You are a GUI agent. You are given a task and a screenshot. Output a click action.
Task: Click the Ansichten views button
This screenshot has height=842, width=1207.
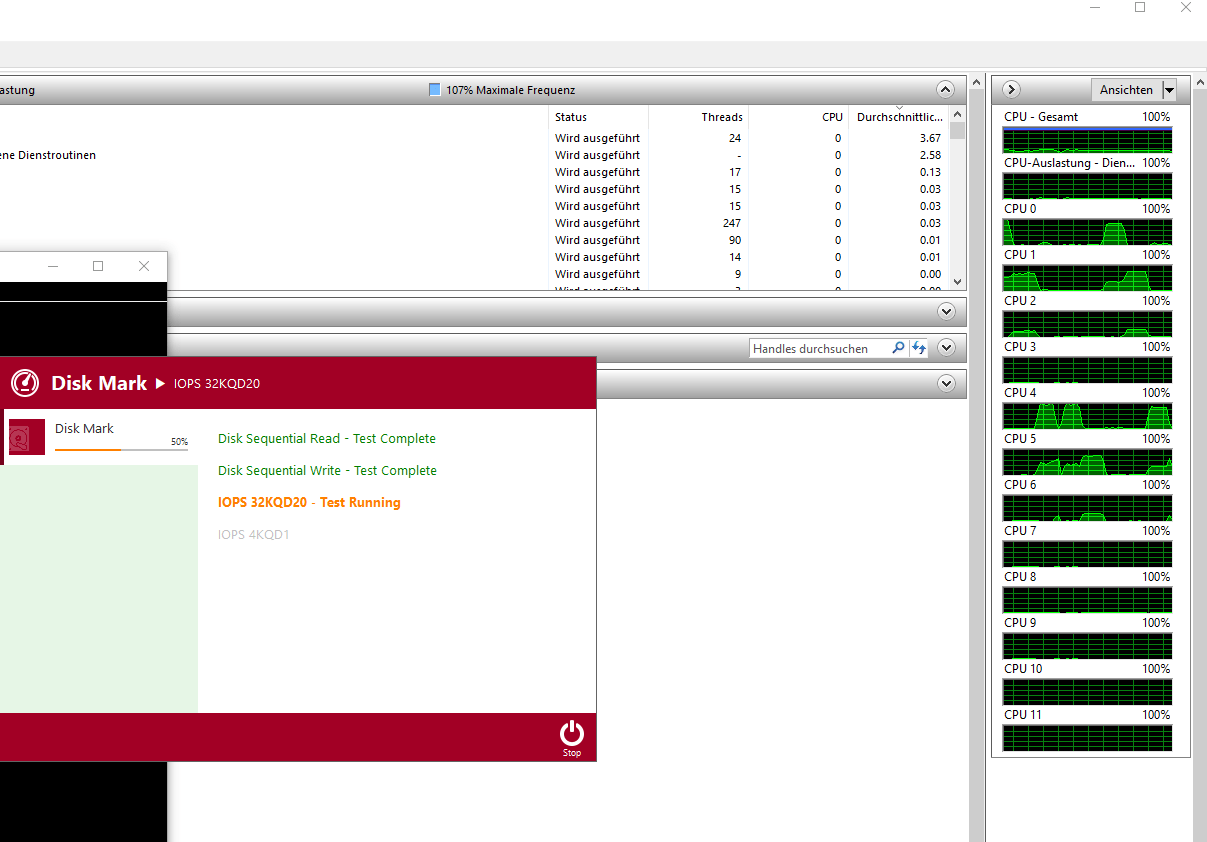pos(1126,90)
